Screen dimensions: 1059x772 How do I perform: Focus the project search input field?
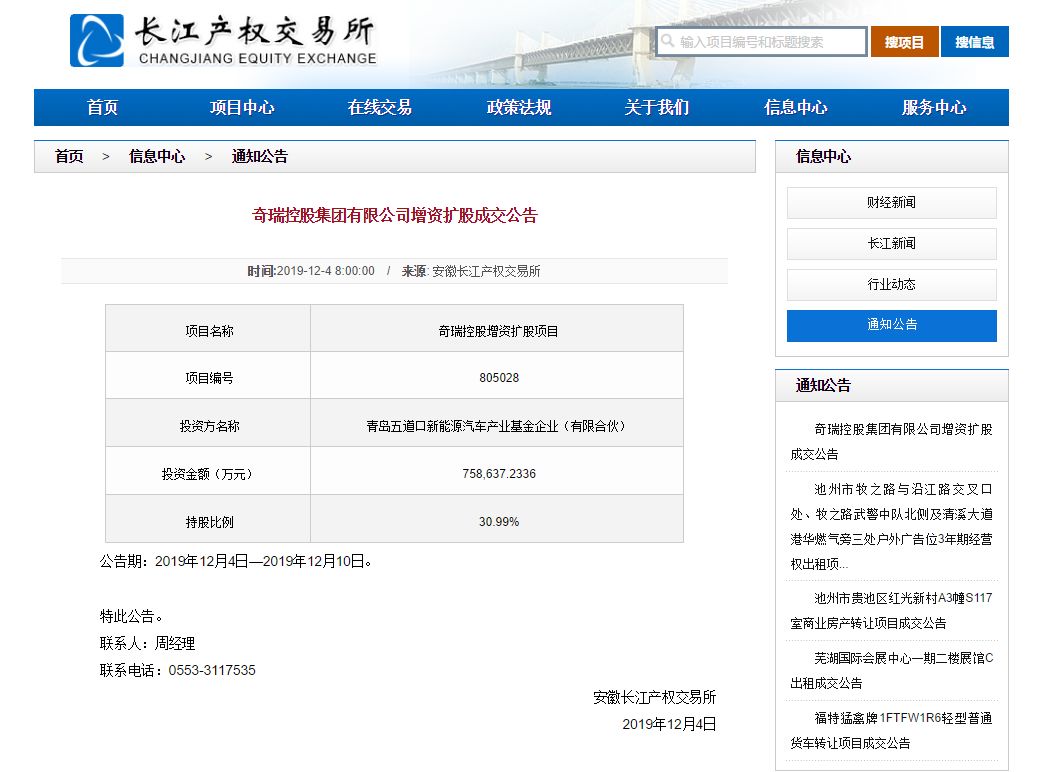coord(761,41)
